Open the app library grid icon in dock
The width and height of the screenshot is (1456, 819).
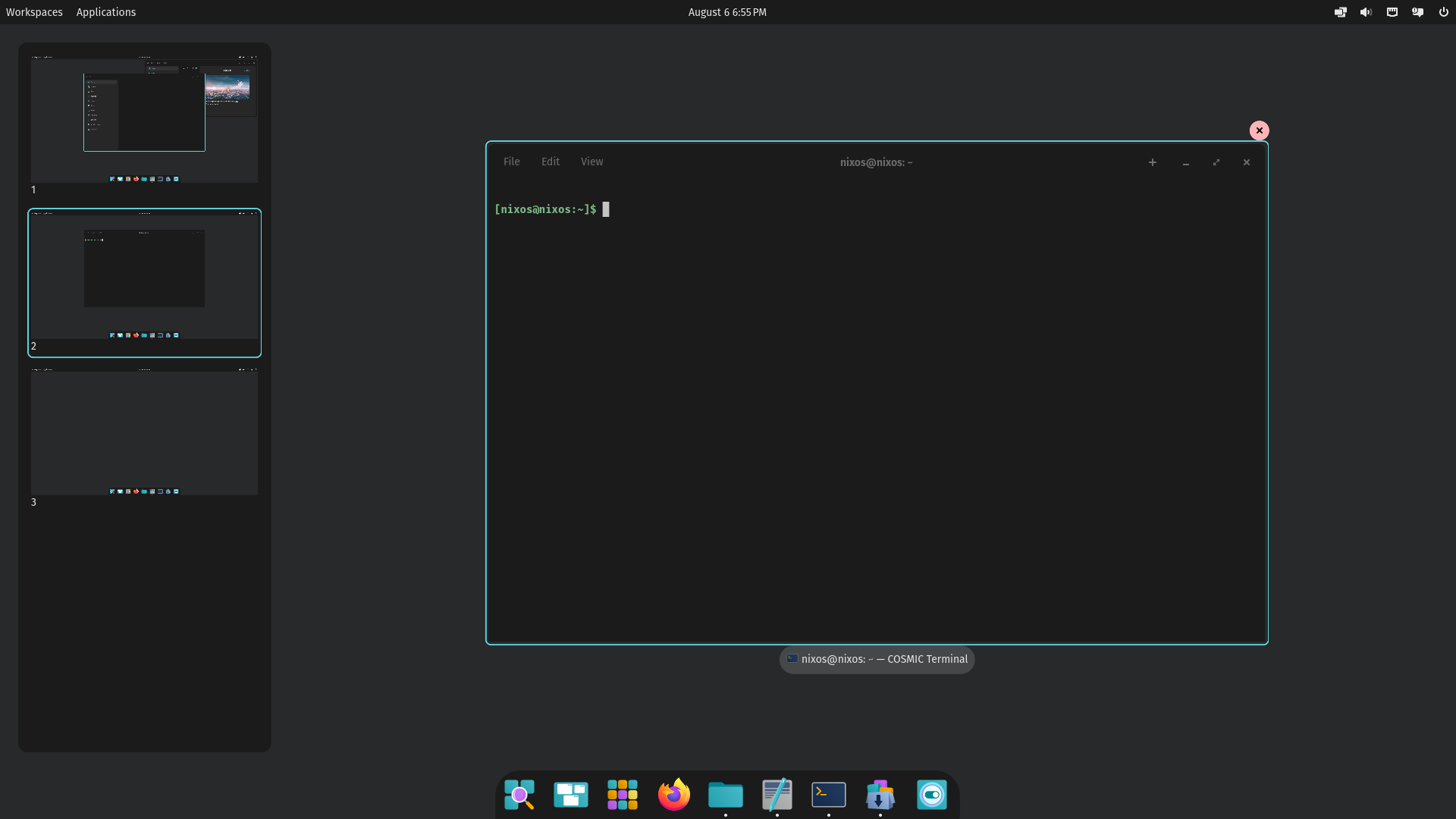pyautogui.click(x=623, y=795)
